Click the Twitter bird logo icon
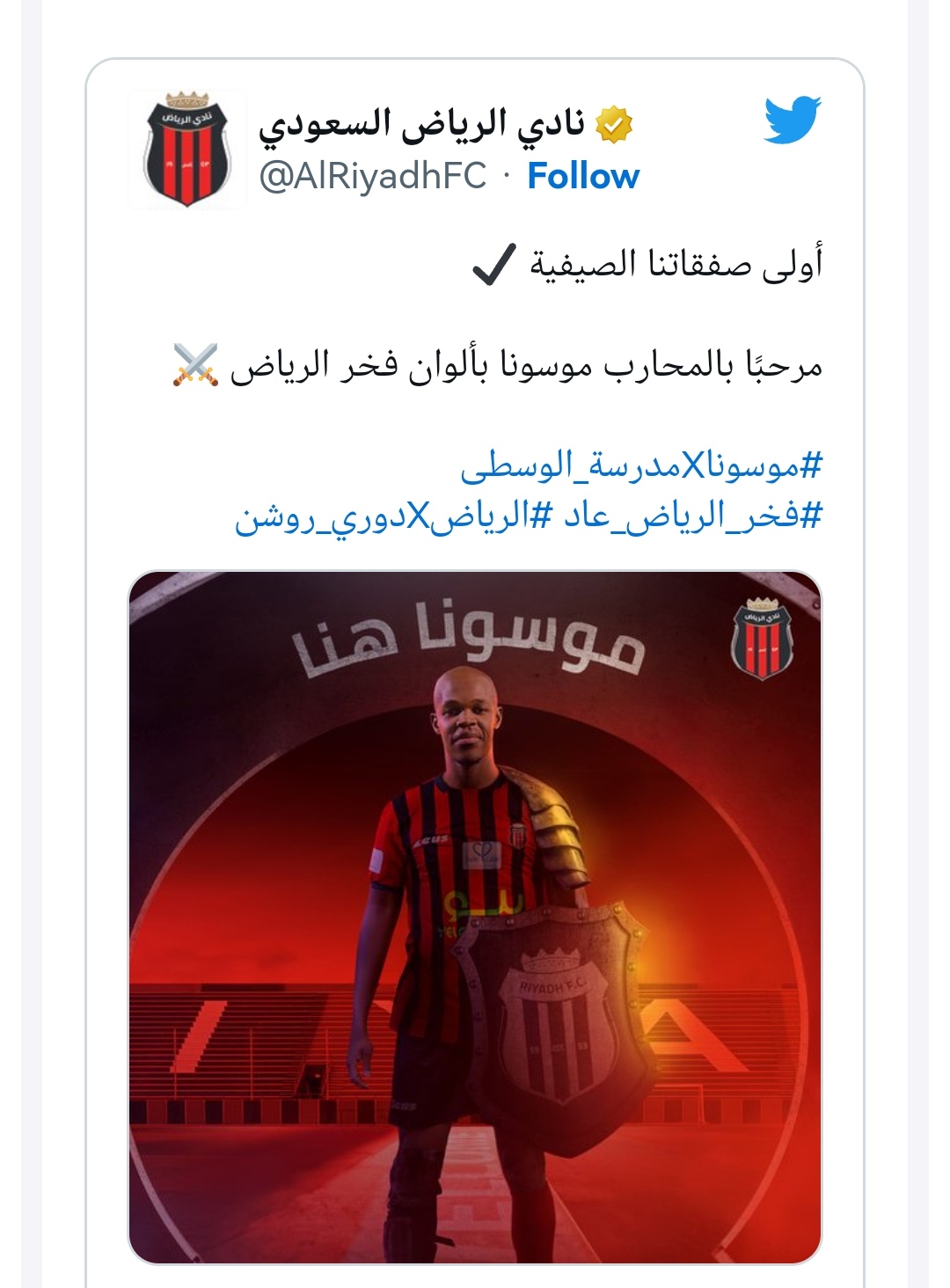Viewport: 950px width, 1288px height. coord(793,119)
